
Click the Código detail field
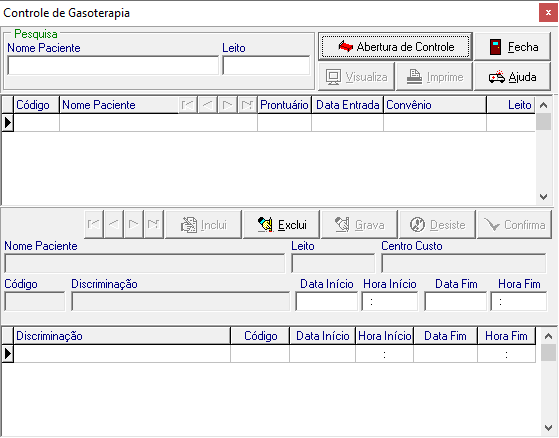[x=35, y=302]
